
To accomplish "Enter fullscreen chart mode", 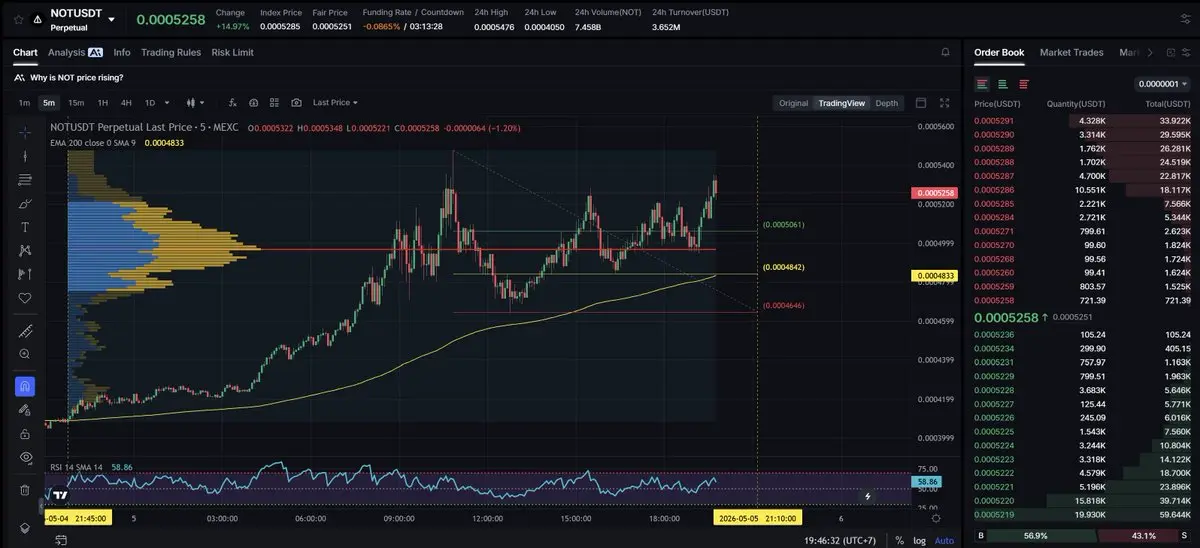I will coord(945,102).
